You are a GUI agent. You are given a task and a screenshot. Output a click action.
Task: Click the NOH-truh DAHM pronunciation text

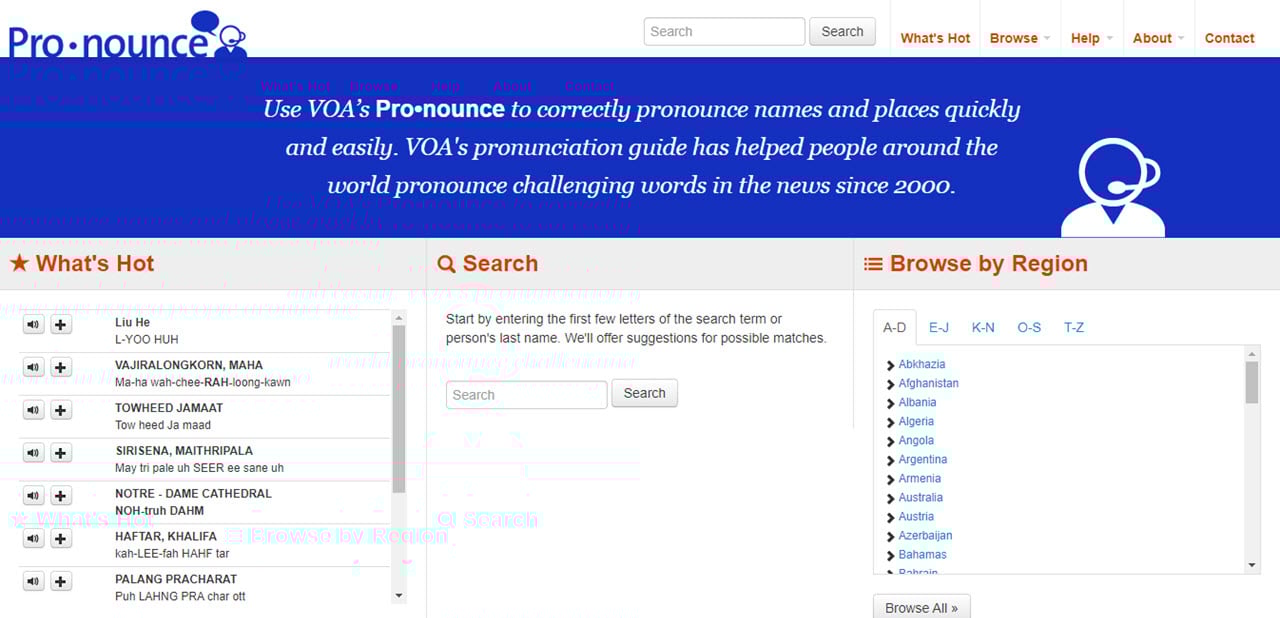[x=159, y=510]
